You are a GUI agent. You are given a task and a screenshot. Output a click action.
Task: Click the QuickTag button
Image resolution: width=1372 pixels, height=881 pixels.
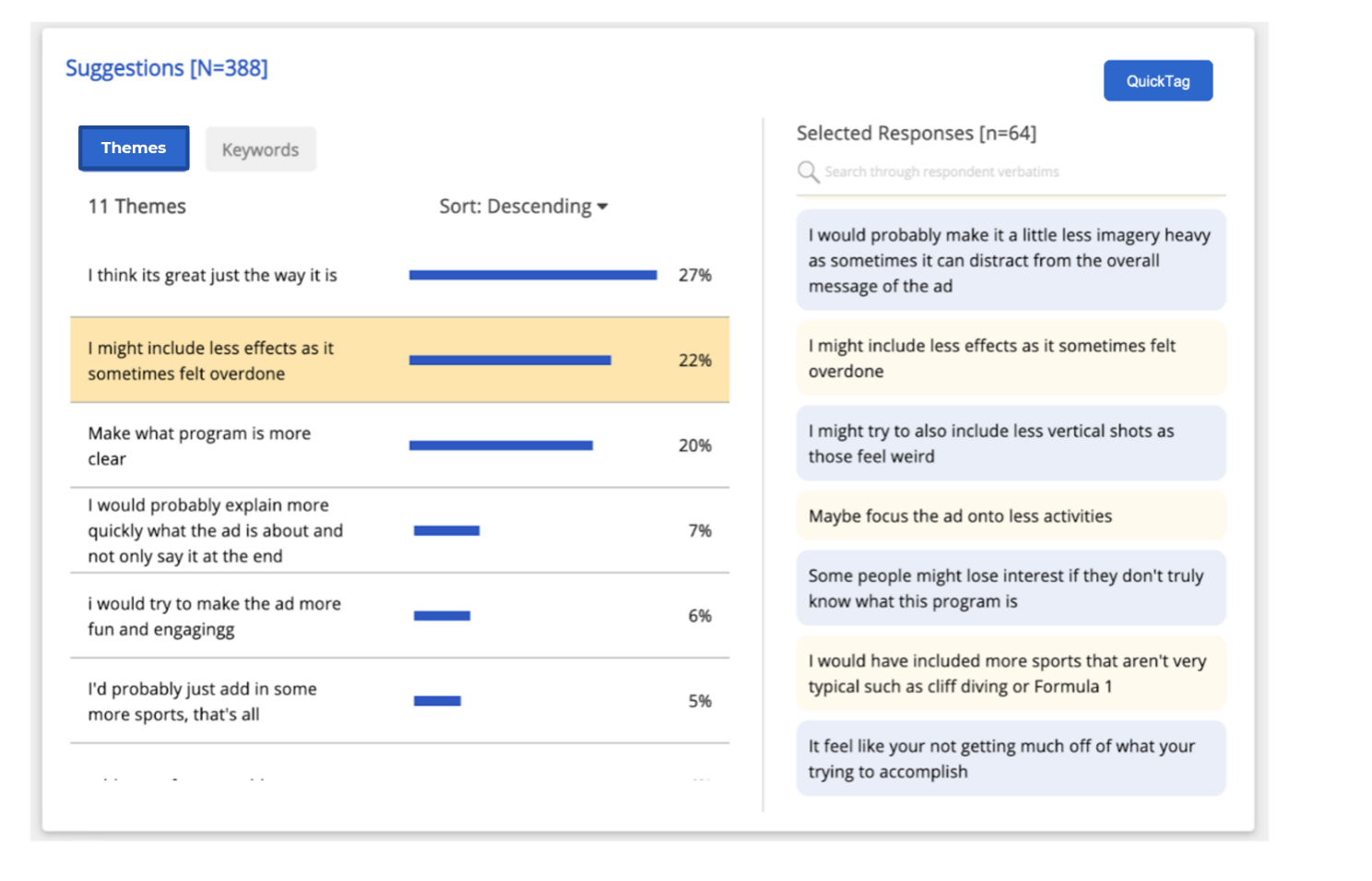1157,81
